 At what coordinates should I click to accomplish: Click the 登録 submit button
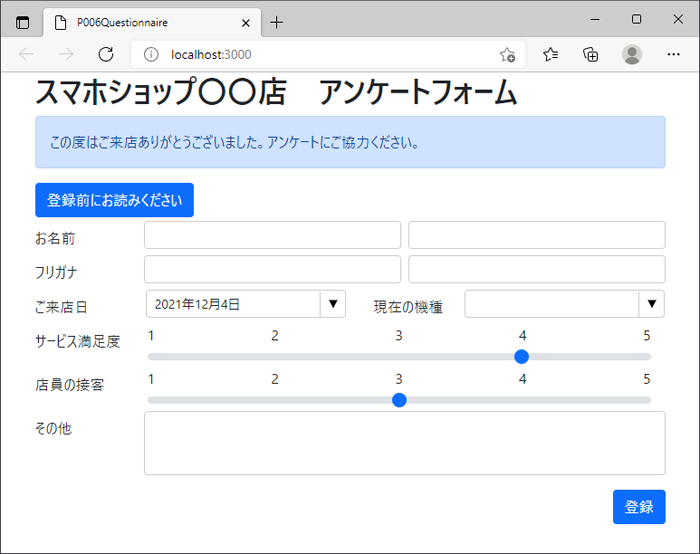point(639,507)
